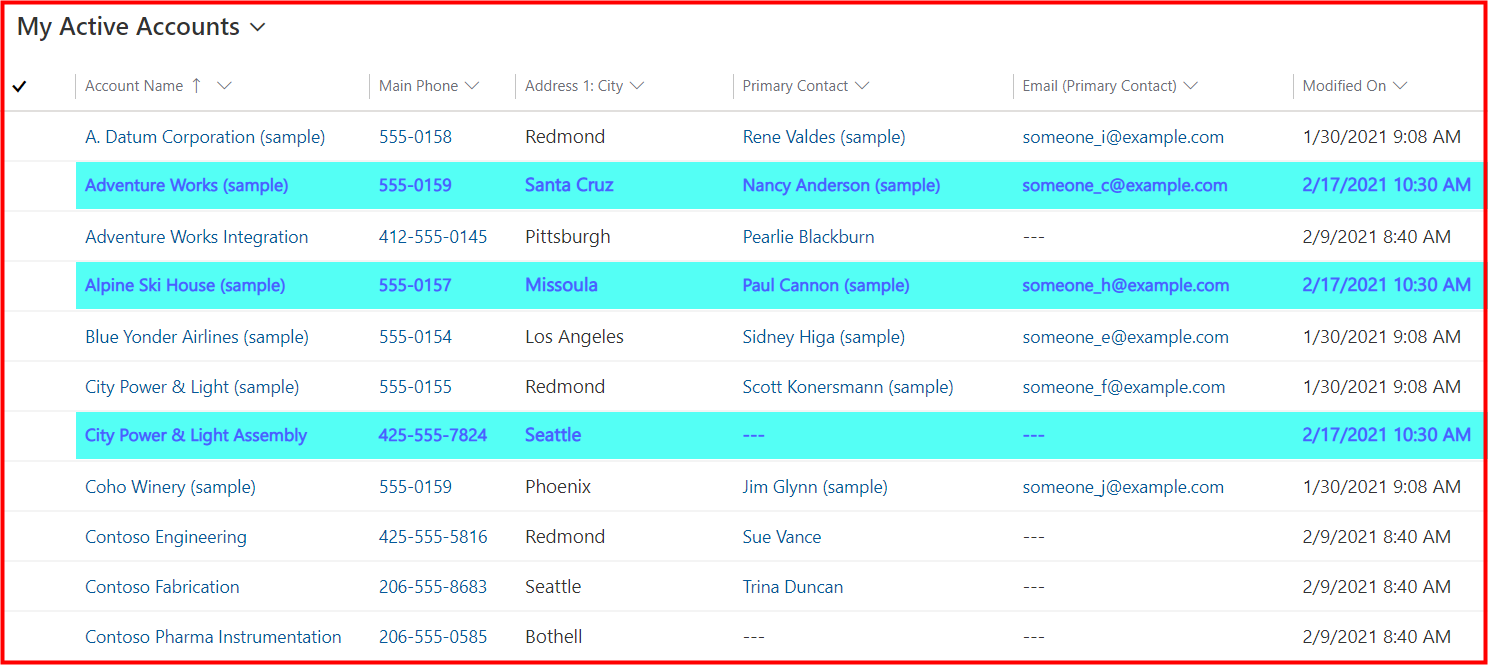1488x665 pixels.
Task: Open Adventure Works (sample) account
Action: coord(187,185)
